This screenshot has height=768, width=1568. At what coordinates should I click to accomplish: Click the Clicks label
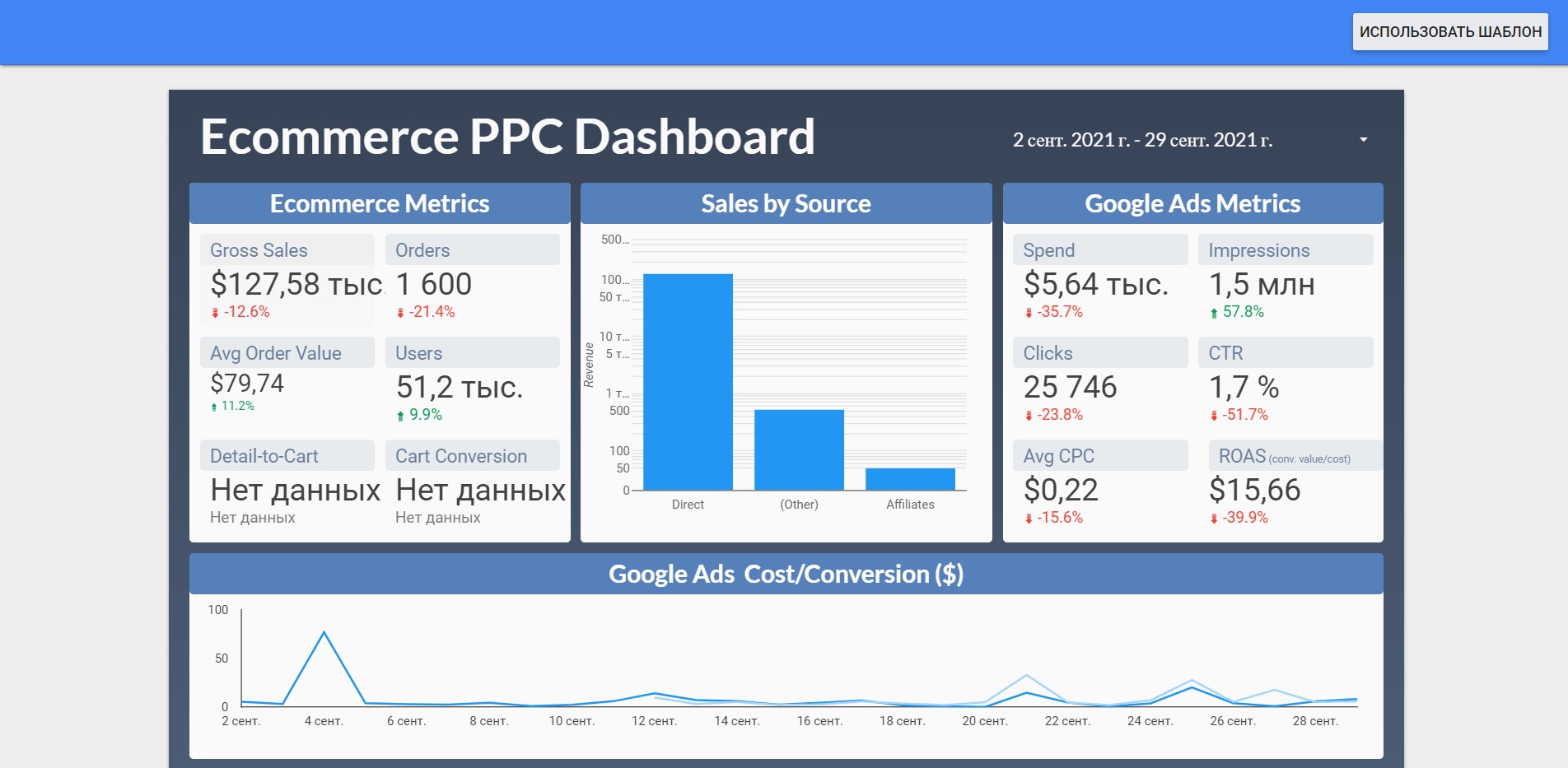pyautogui.click(x=1048, y=353)
